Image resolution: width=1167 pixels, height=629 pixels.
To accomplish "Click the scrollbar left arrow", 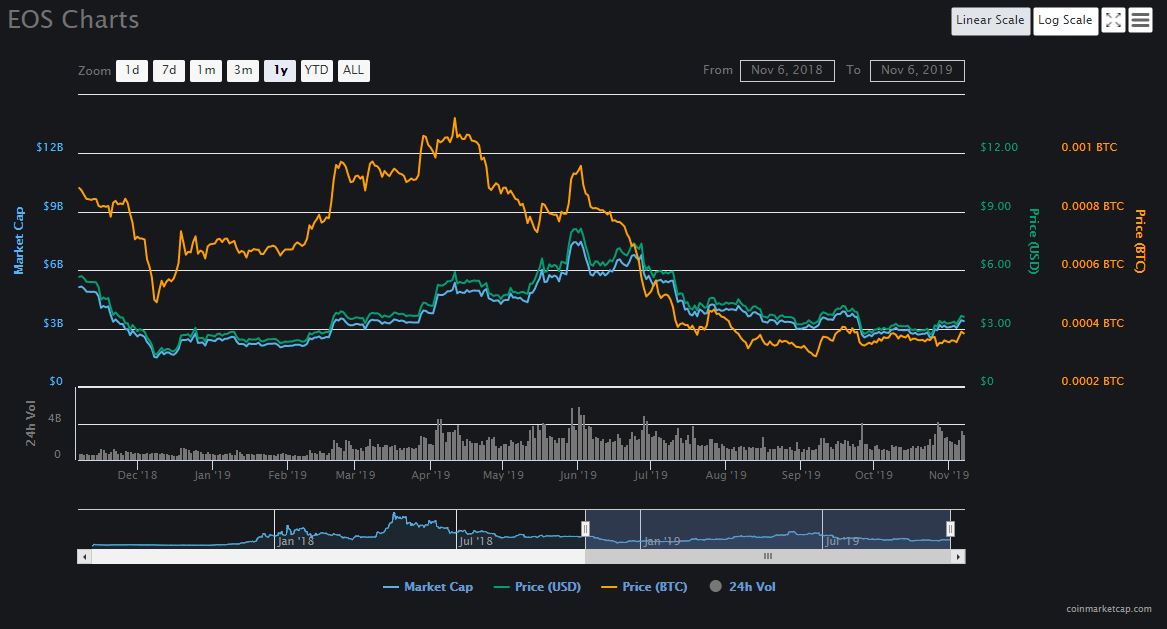I will coord(84,556).
